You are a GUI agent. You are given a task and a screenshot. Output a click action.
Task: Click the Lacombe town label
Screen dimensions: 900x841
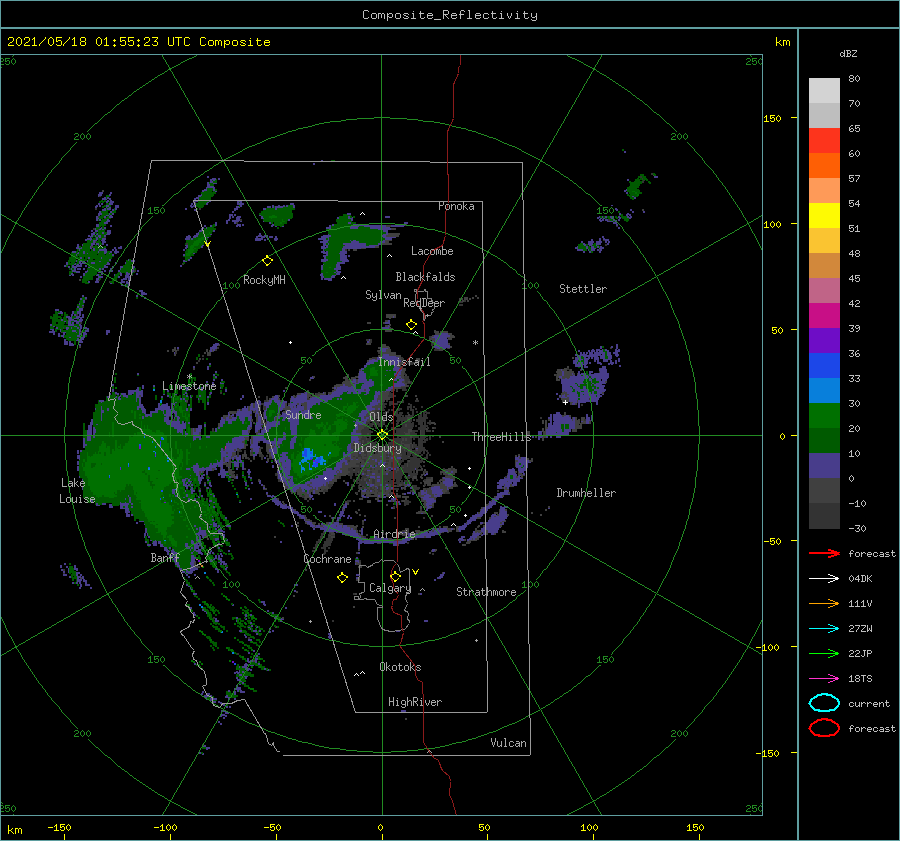pos(432,251)
